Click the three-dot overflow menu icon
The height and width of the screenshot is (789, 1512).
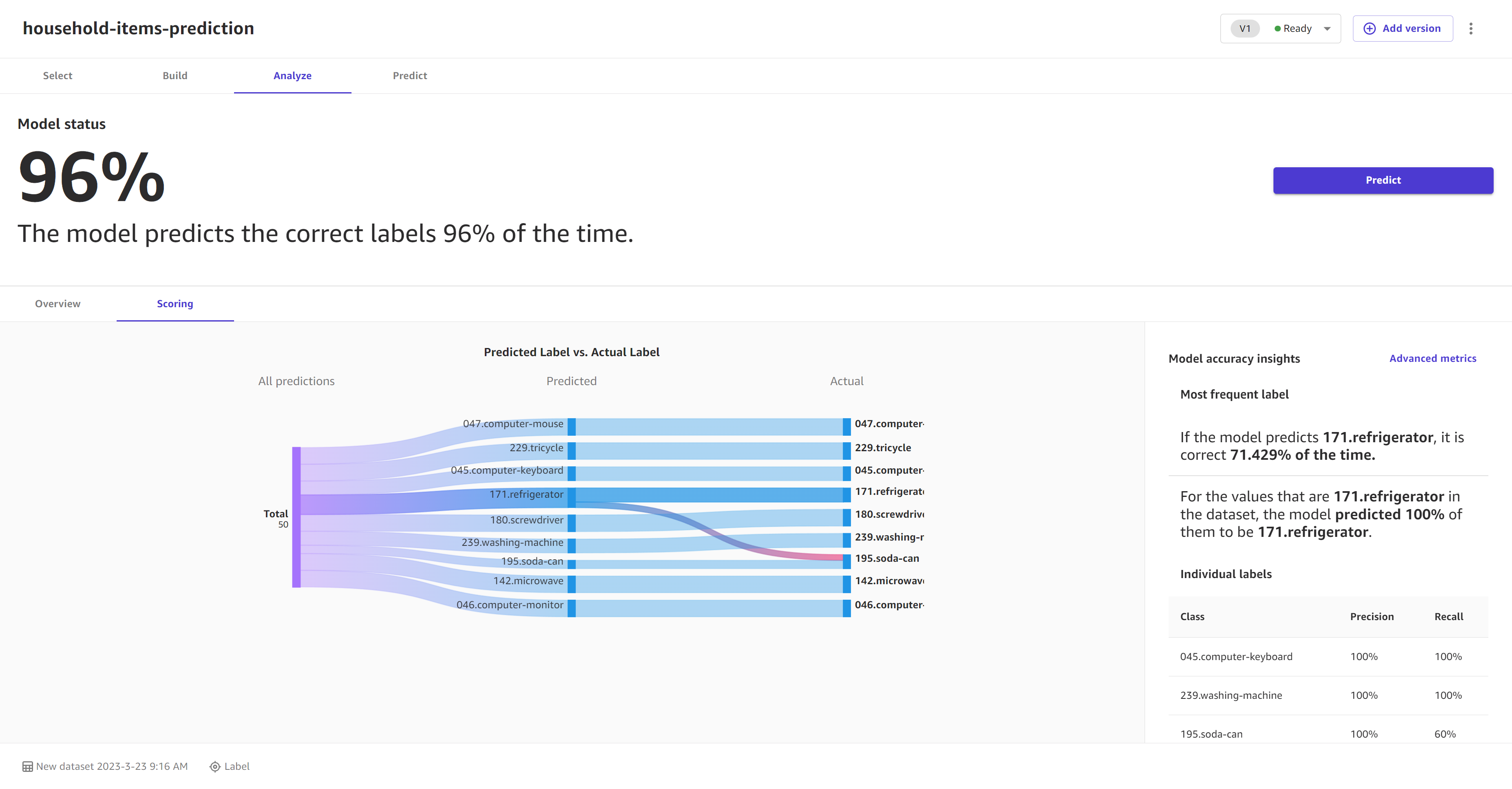pyautogui.click(x=1471, y=28)
